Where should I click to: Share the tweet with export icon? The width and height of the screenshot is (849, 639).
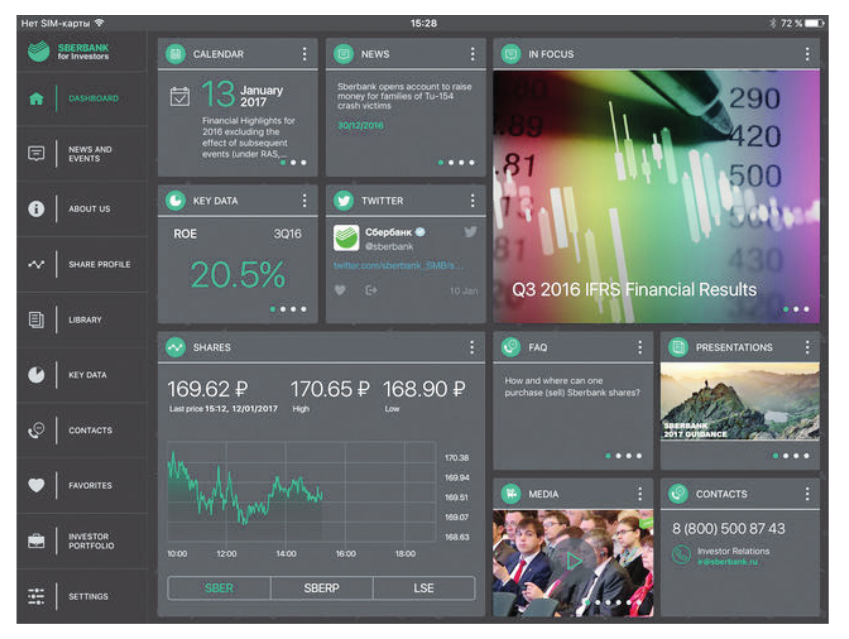(371, 290)
